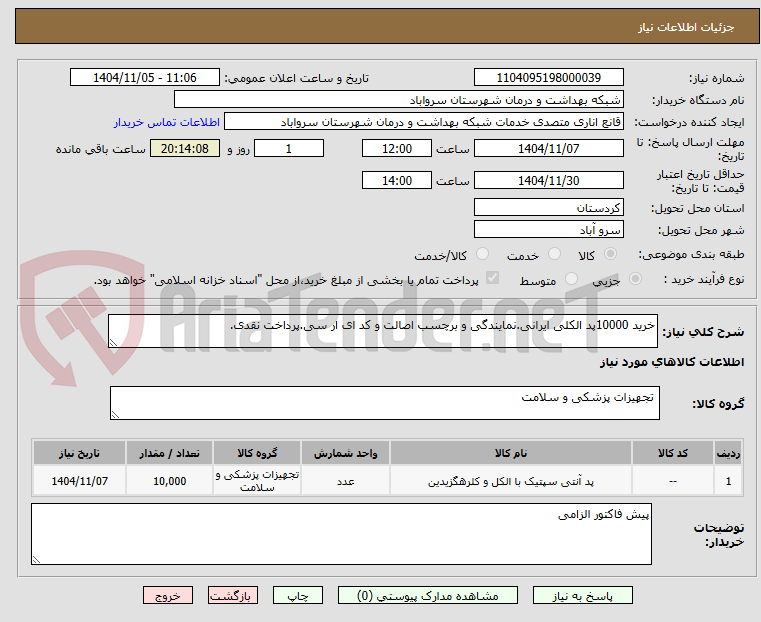Click the عدد unit cell
Screen dimensions: 761x622
346,481
